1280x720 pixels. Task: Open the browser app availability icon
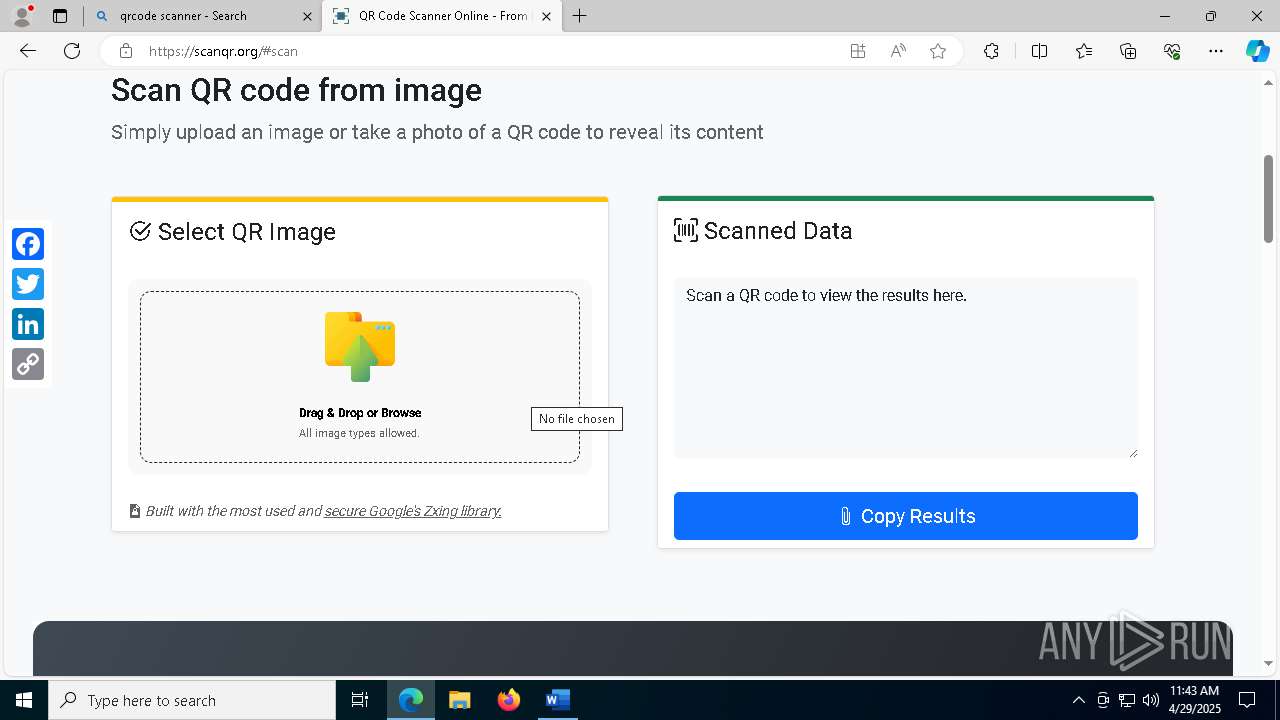click(x=858, y=51)
